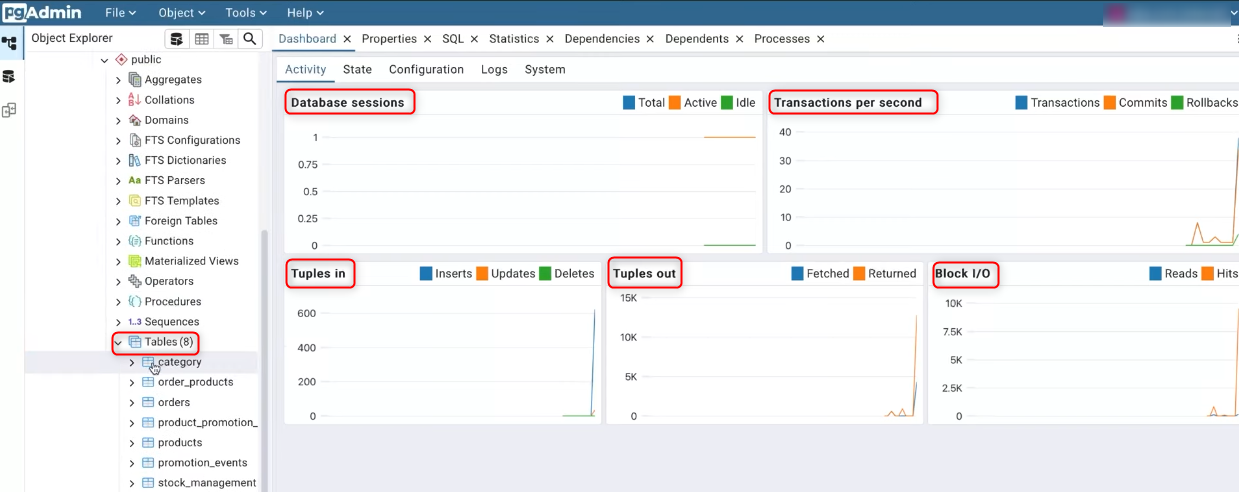The image size is (1239, 492).
Task: Expand the products table node
Action: pyautogui.click(x=132, y=443)
